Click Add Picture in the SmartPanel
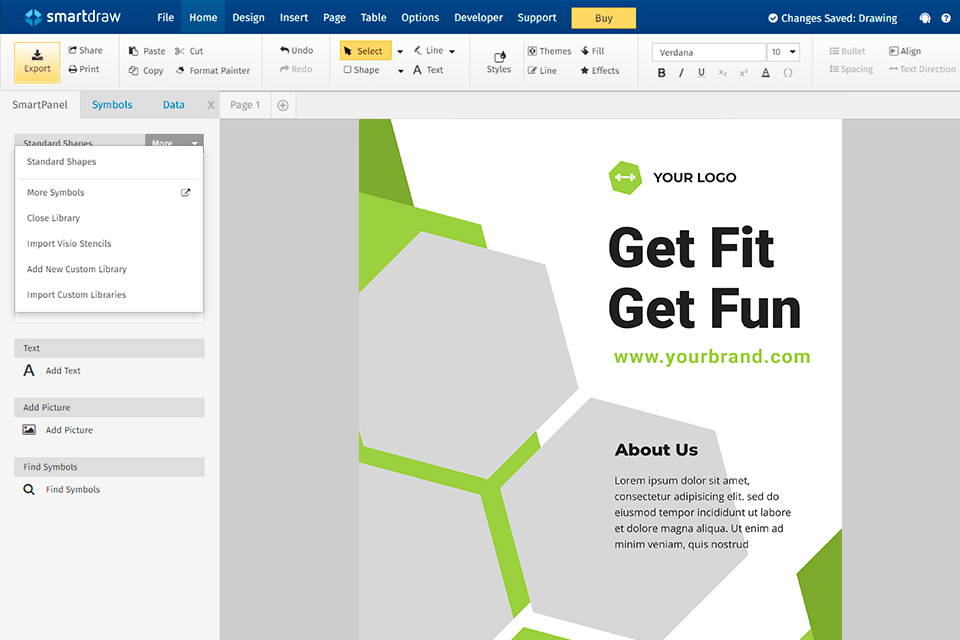 click(x=69, y=430)
